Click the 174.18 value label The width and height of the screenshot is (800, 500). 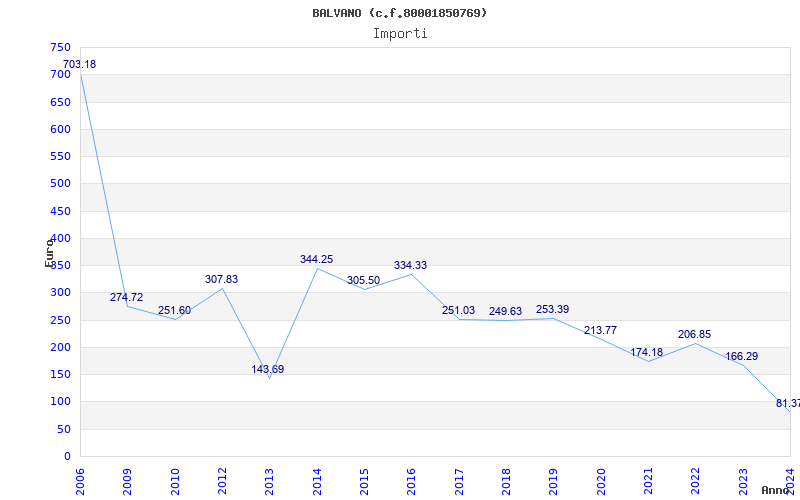point(647,352)
